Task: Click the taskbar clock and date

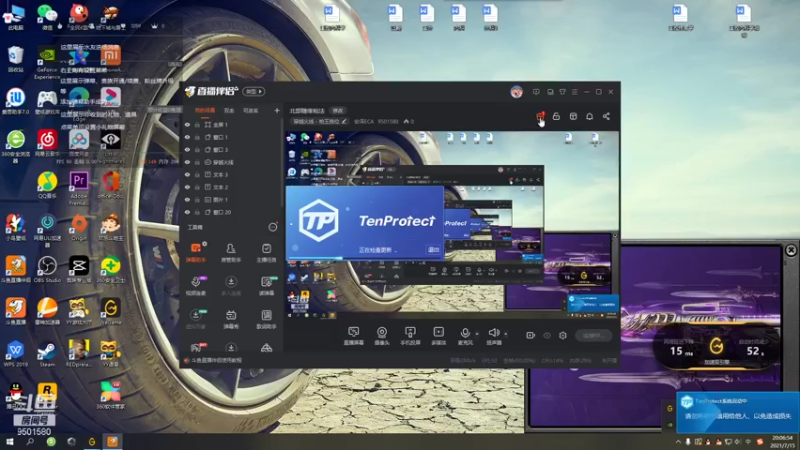Action: [x=782, y=442]
